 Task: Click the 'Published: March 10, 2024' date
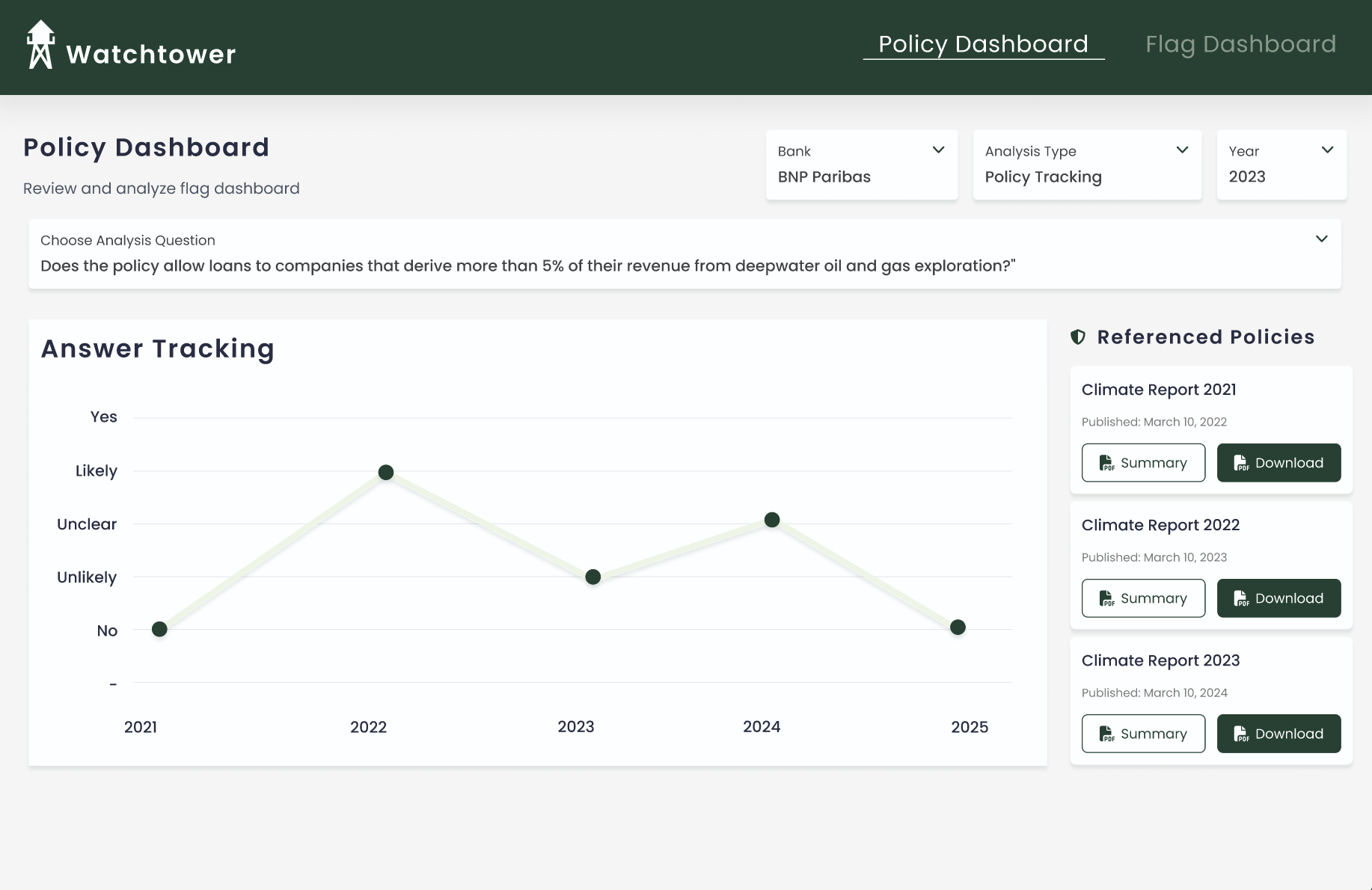(x=1154, y=693)
